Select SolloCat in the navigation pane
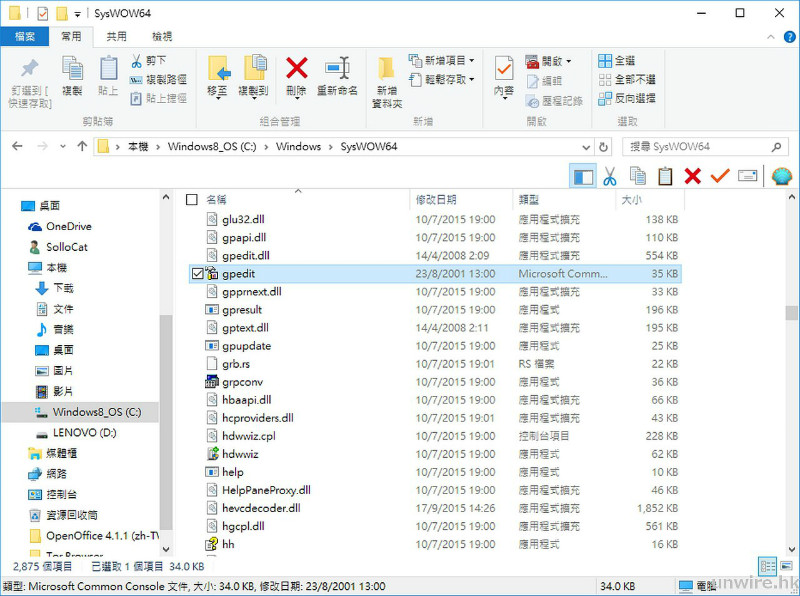The height and width of the screenshot is (596, 800). [x=58, y=247]
